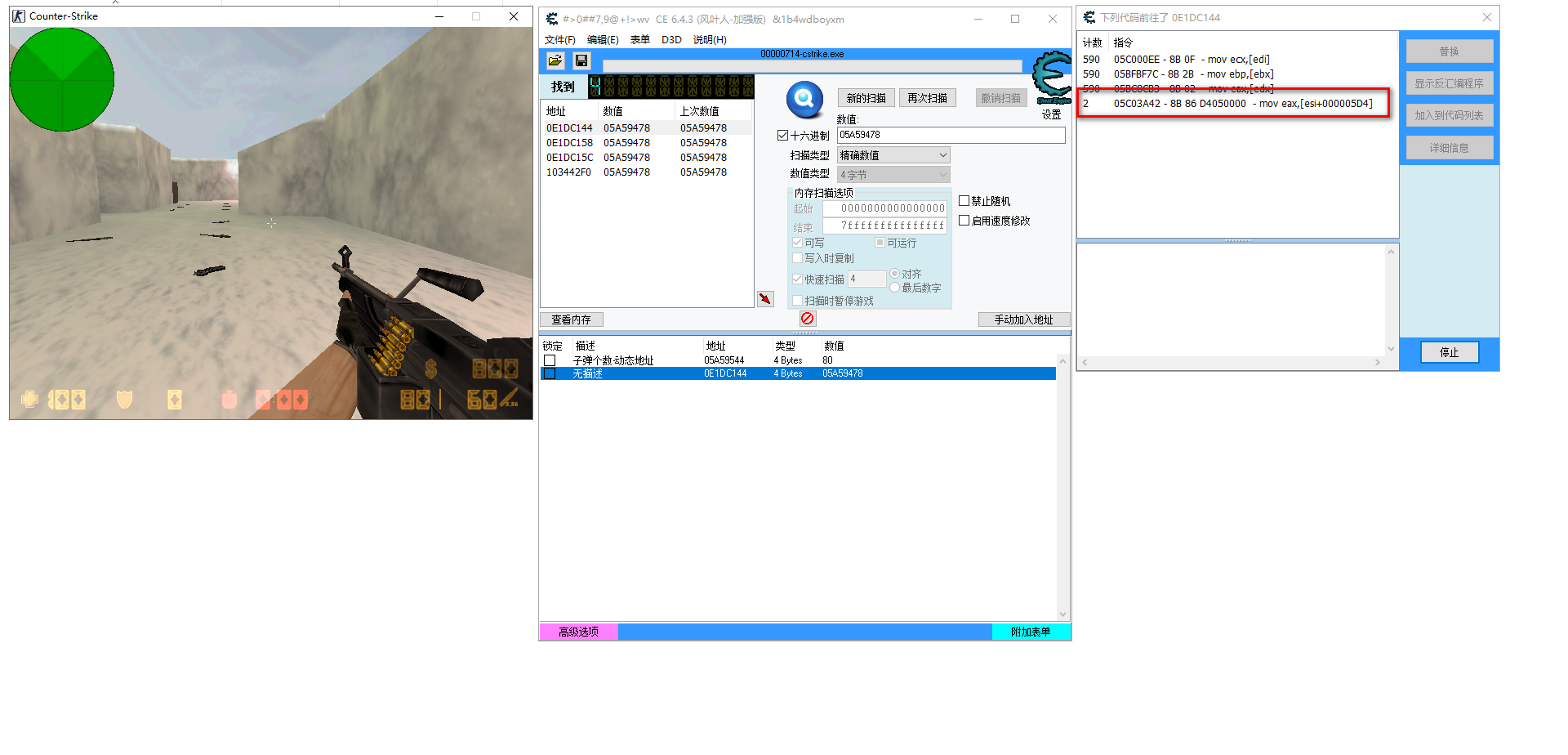Click the save floppy disk icon

tap(581, 60)
